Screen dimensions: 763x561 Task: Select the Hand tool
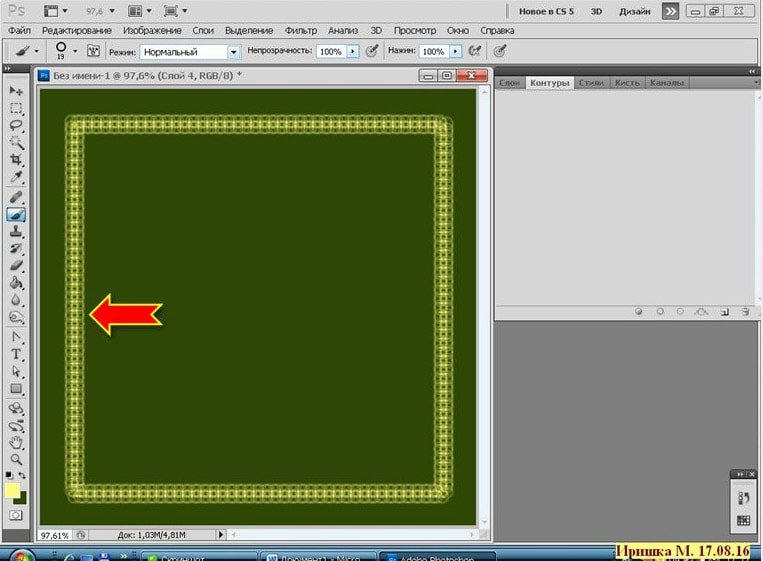(16, 442)
